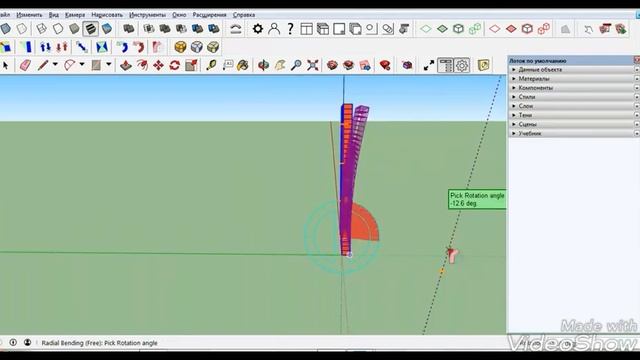Open the Line tool dropdown arrow
Image resolution: width=640 pixels, height=360 pixels.
pos(55,64)
